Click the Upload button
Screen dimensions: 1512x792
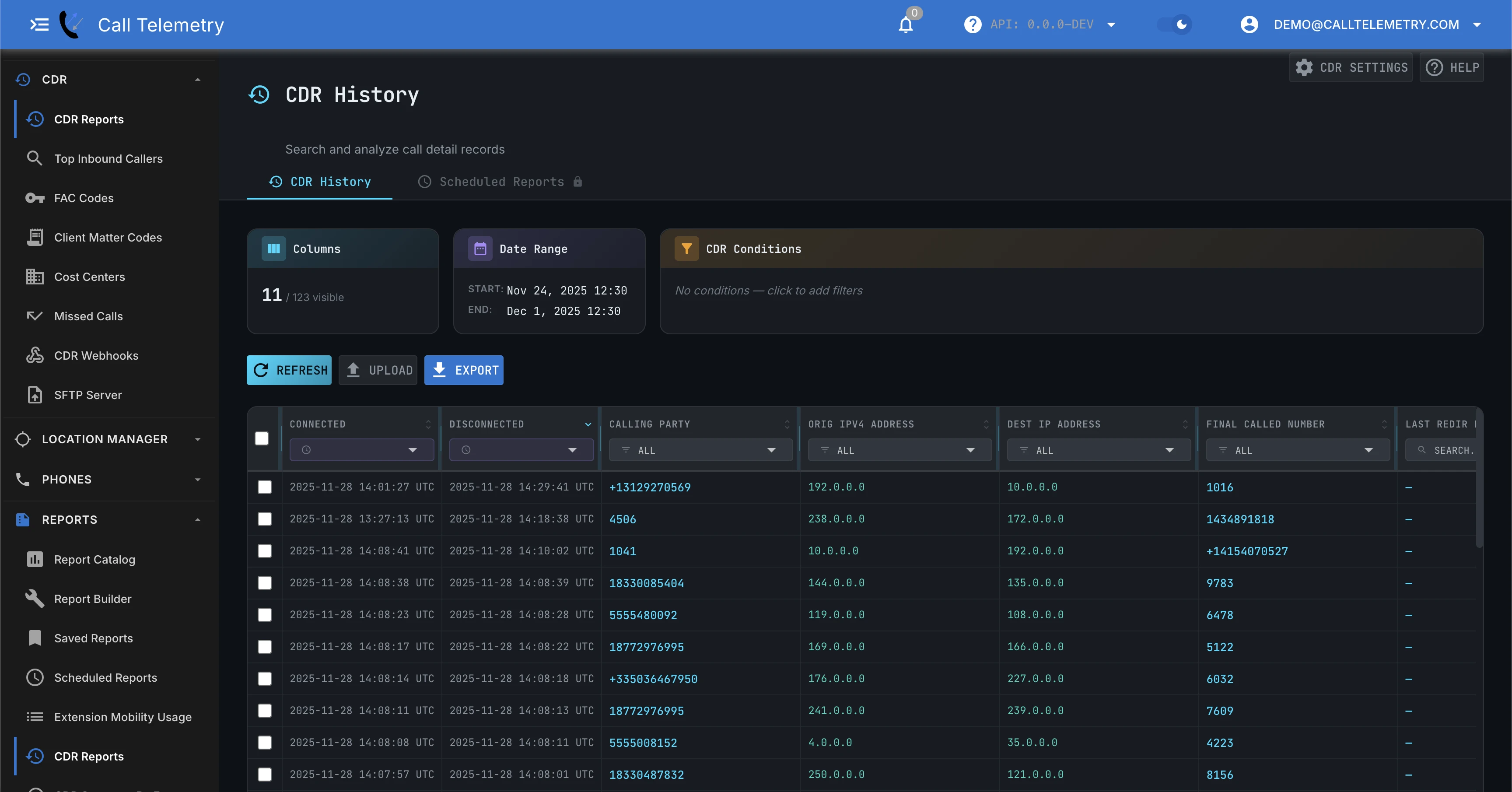click(378, 370)
